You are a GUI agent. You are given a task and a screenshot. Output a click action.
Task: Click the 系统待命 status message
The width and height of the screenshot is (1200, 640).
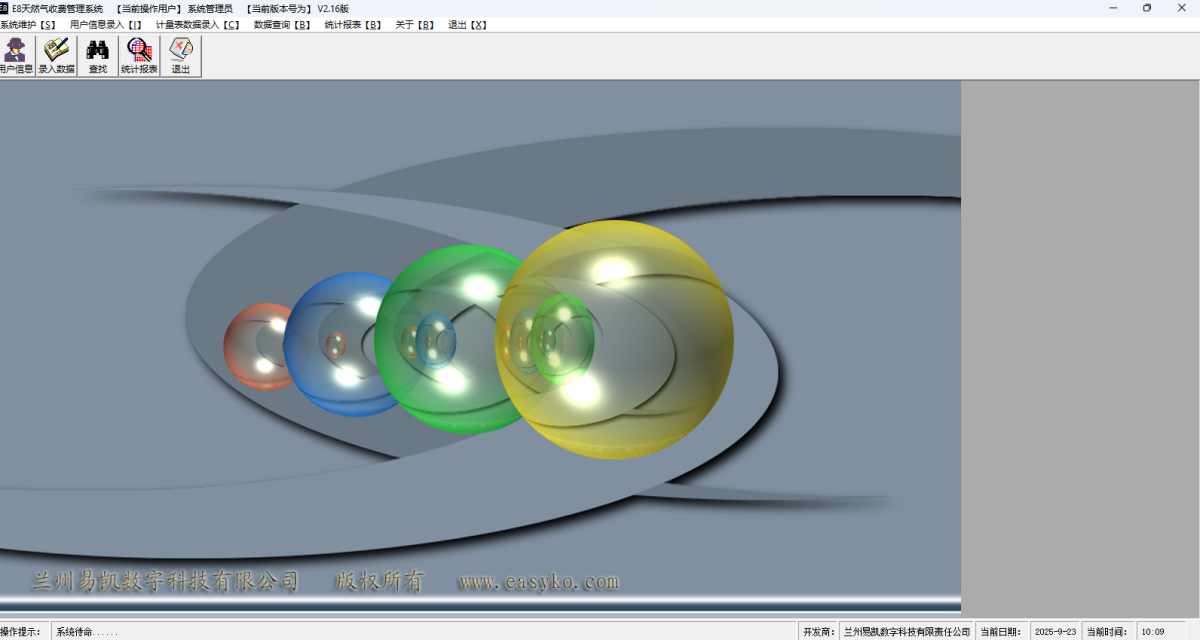pyautogui.click(x=87, y=632)
